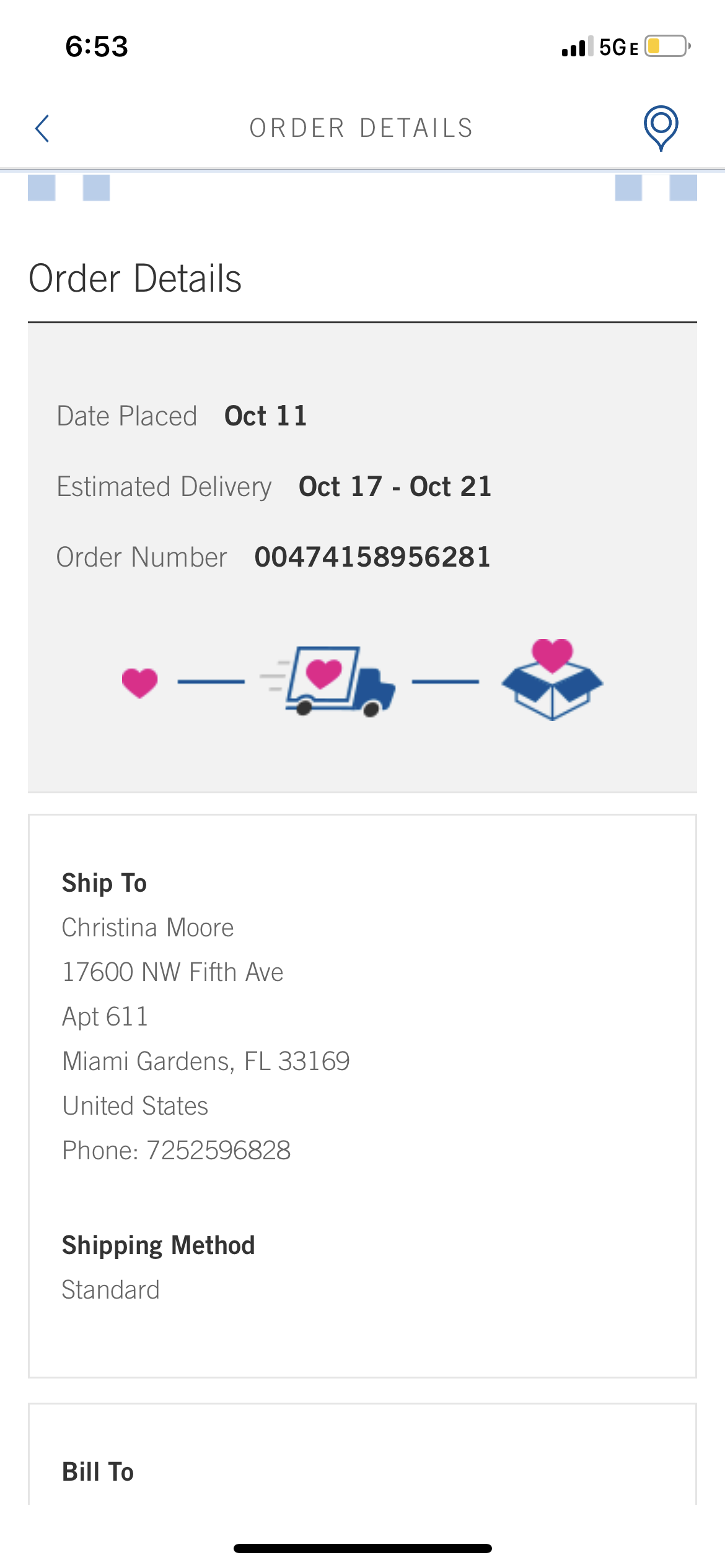Image resolution: width=725 pixels, height=1568 pixels.
Task: Tap the estimated delivery Oct 17 - Oct 21
Action: [395, 487]
